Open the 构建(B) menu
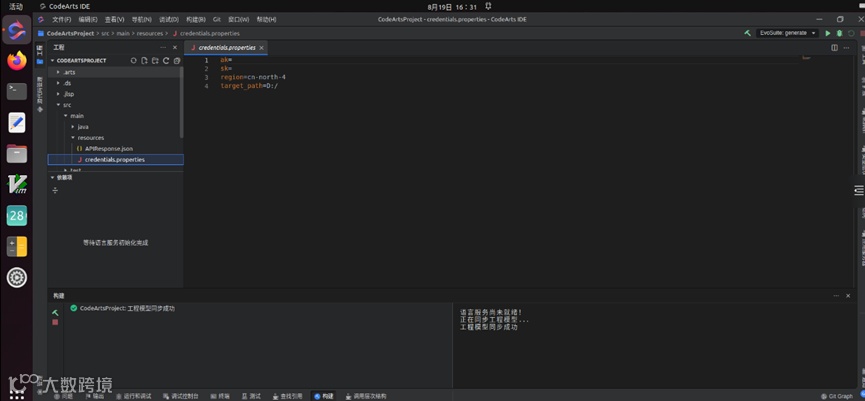Viewport: 865px width, 401px height. (196, 19)
